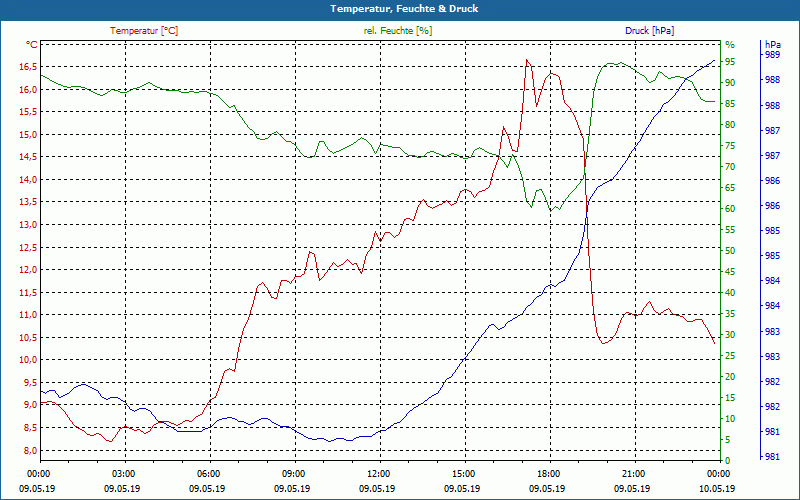Click the green 85 humidity tick
Image resolution: width=800 pixels, height=500 pixels.
click(x=730, y=104)
